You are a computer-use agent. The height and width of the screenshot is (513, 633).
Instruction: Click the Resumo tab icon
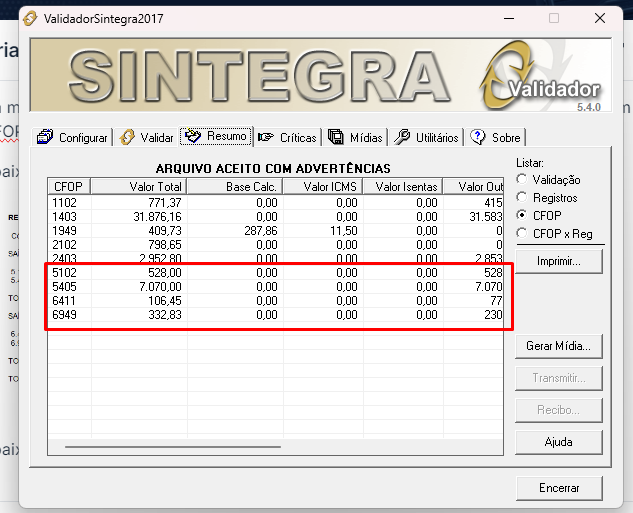[x=193, y=136]
